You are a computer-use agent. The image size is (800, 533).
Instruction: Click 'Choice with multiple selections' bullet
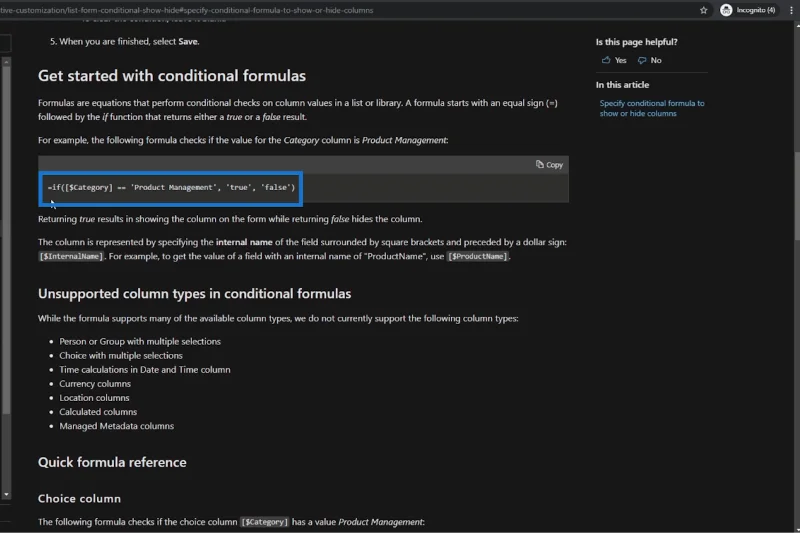point(121,356)
